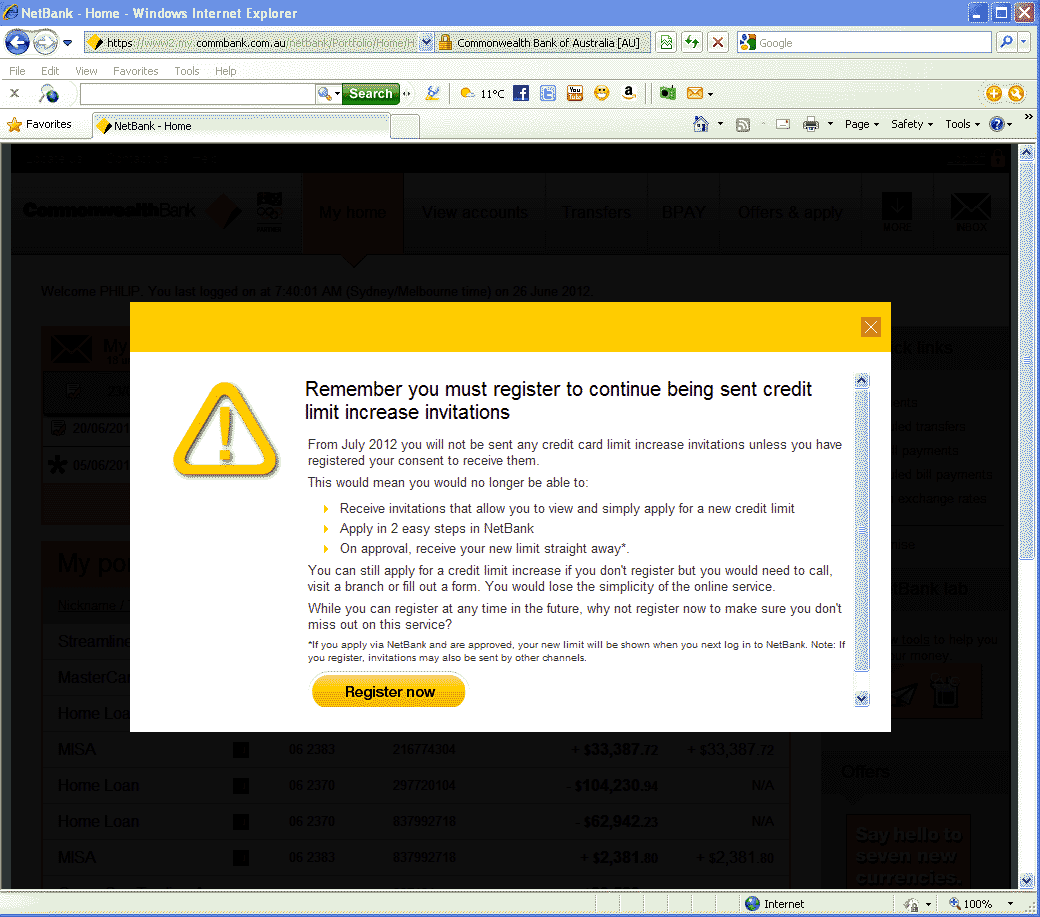Click the padlock security report icon

point(445,43)
